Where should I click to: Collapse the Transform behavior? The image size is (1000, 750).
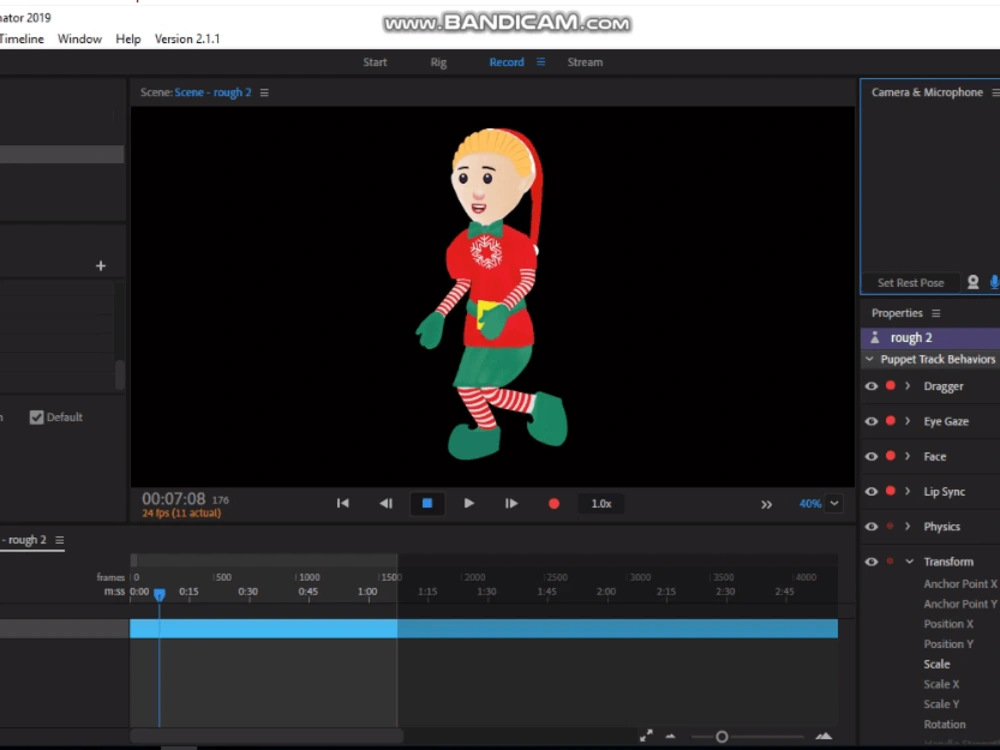coord(909,561)
